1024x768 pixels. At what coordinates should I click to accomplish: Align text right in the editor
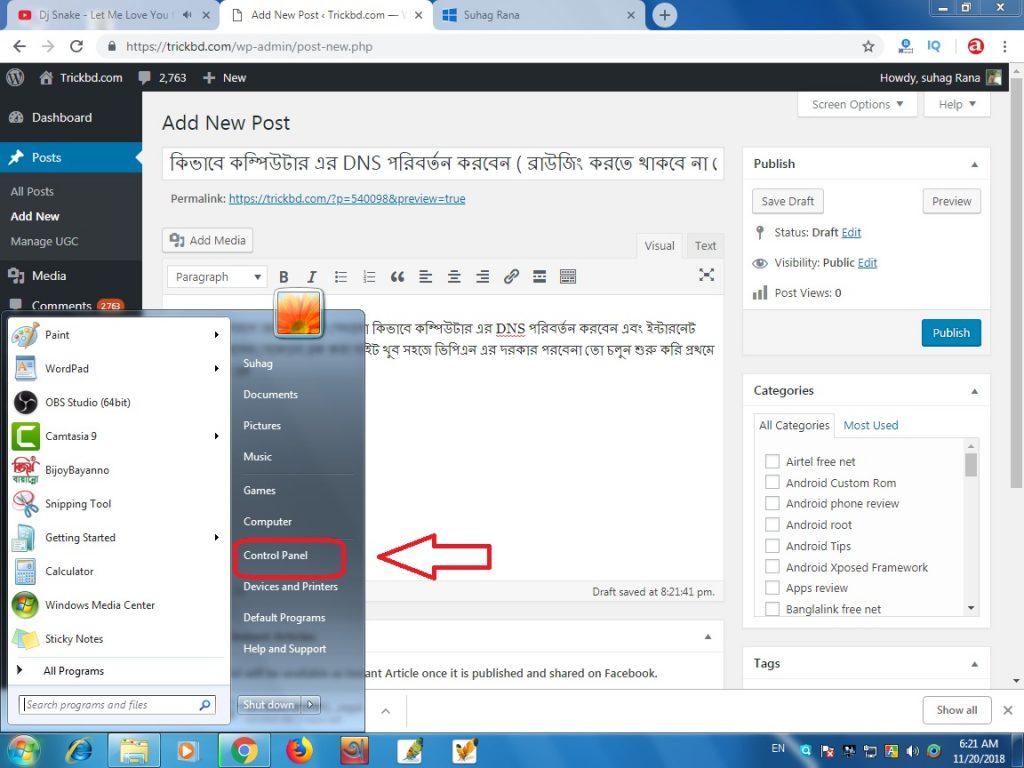[483, 277]
